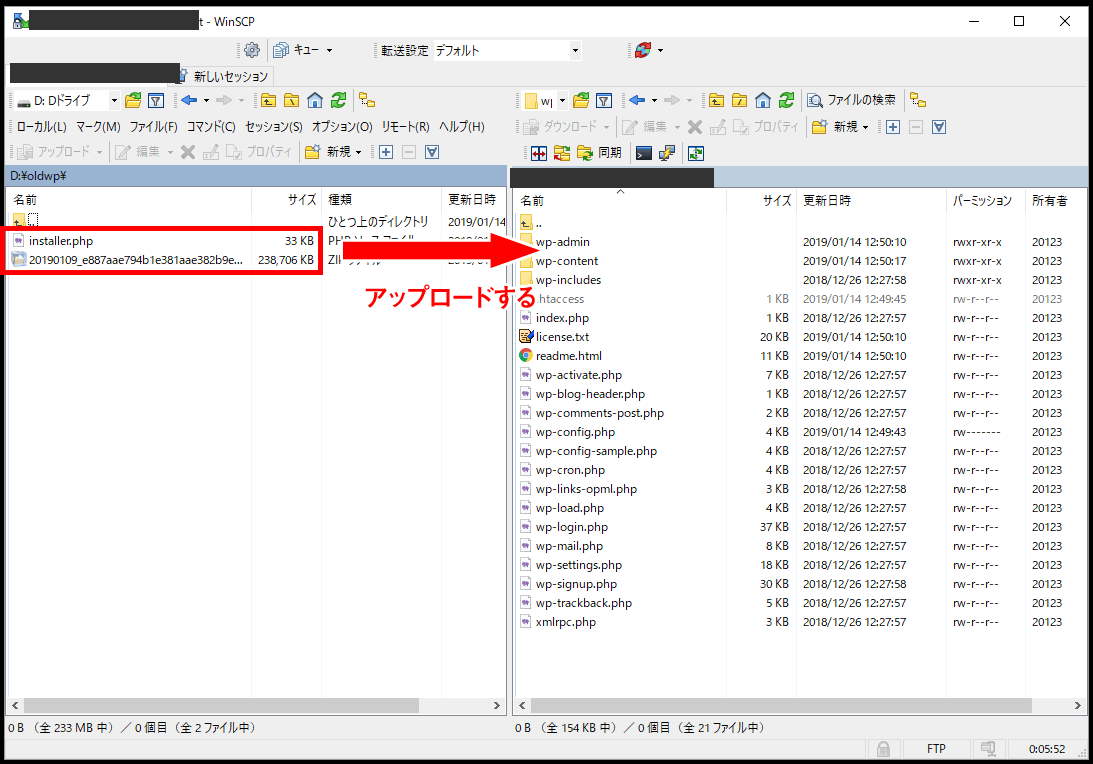Open the preferences gear icon
This screenshot has width=1093, height=764.
pyautogui.click(x=252, y=50)
